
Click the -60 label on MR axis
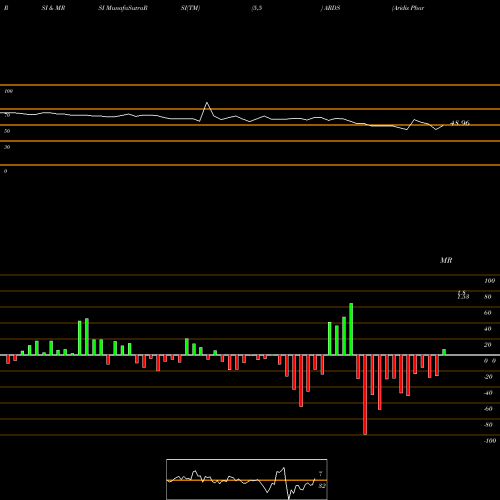[x=488, y=409]
